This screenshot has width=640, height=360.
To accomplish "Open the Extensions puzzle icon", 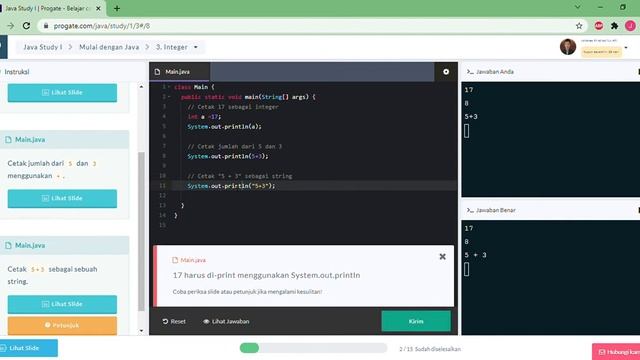I will 614,26.
